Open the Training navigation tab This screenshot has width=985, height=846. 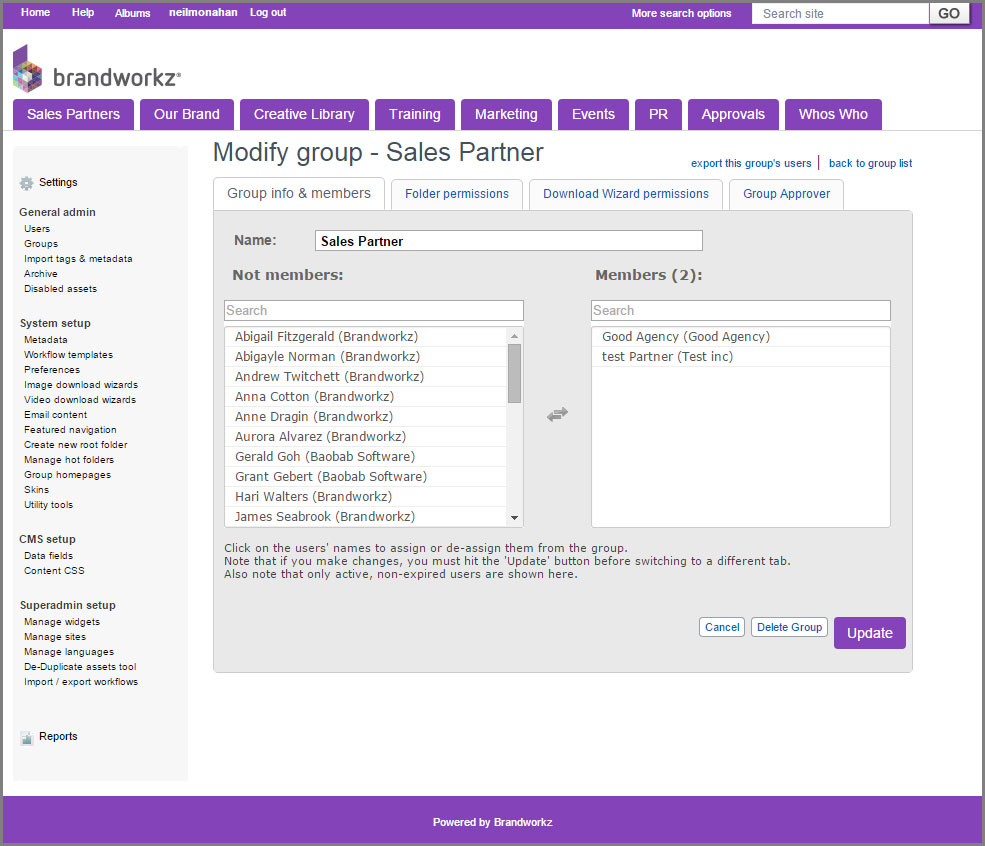tap(415, 114)
